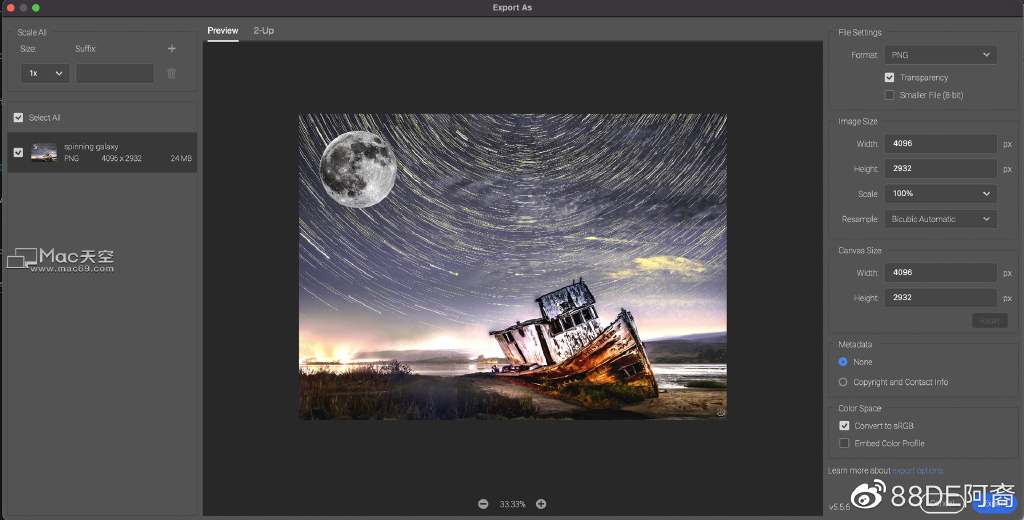Click the "24 MB" file size text
The image size is (1024, 520).
pos(181,158)
